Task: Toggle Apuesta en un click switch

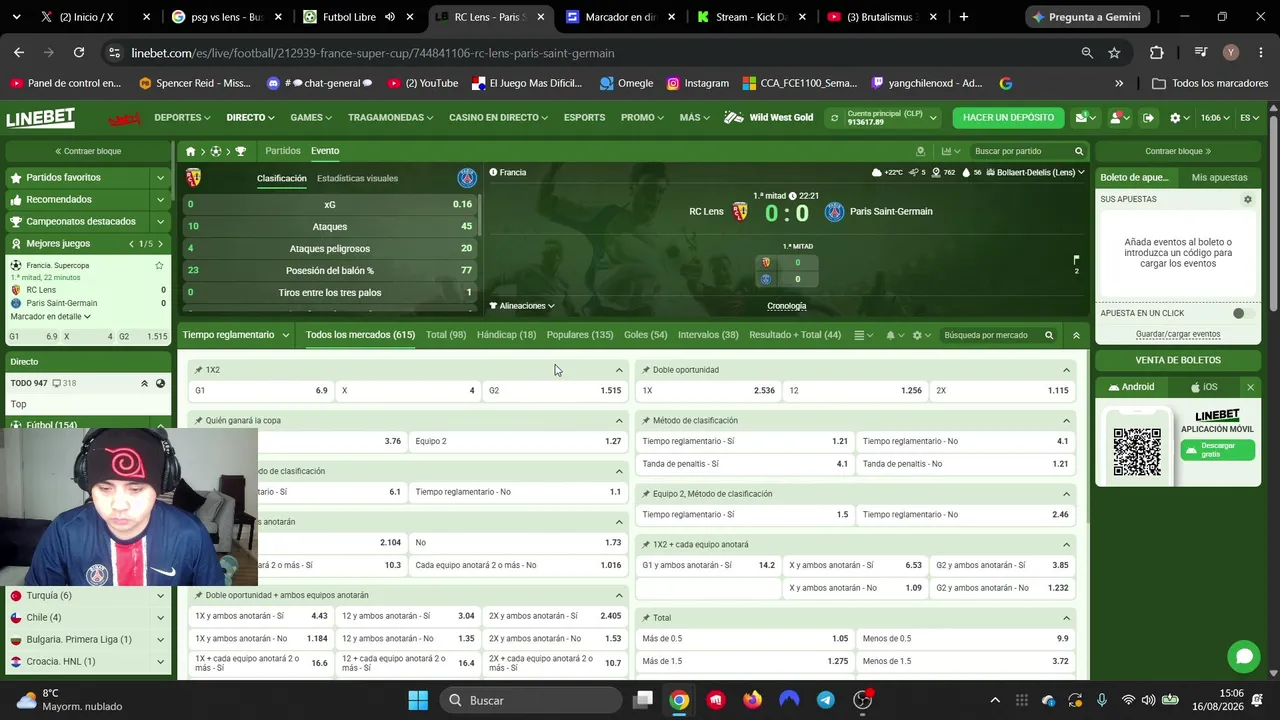Action: click(1241, 313)
